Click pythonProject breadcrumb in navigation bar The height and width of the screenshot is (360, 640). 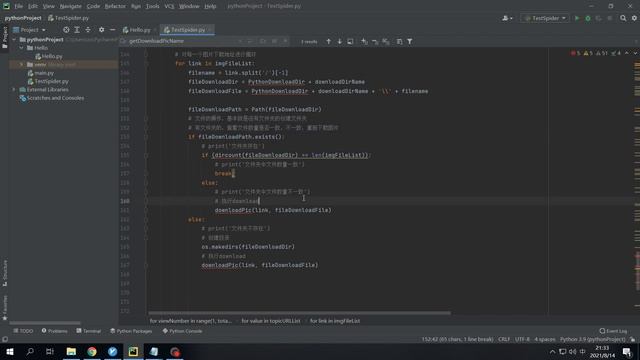[23, 18]
